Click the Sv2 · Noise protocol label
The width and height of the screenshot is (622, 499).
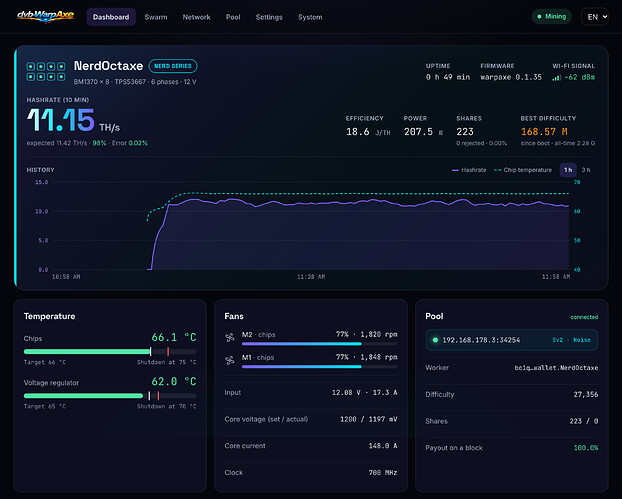pyautogui.click(x=571, y=340)
